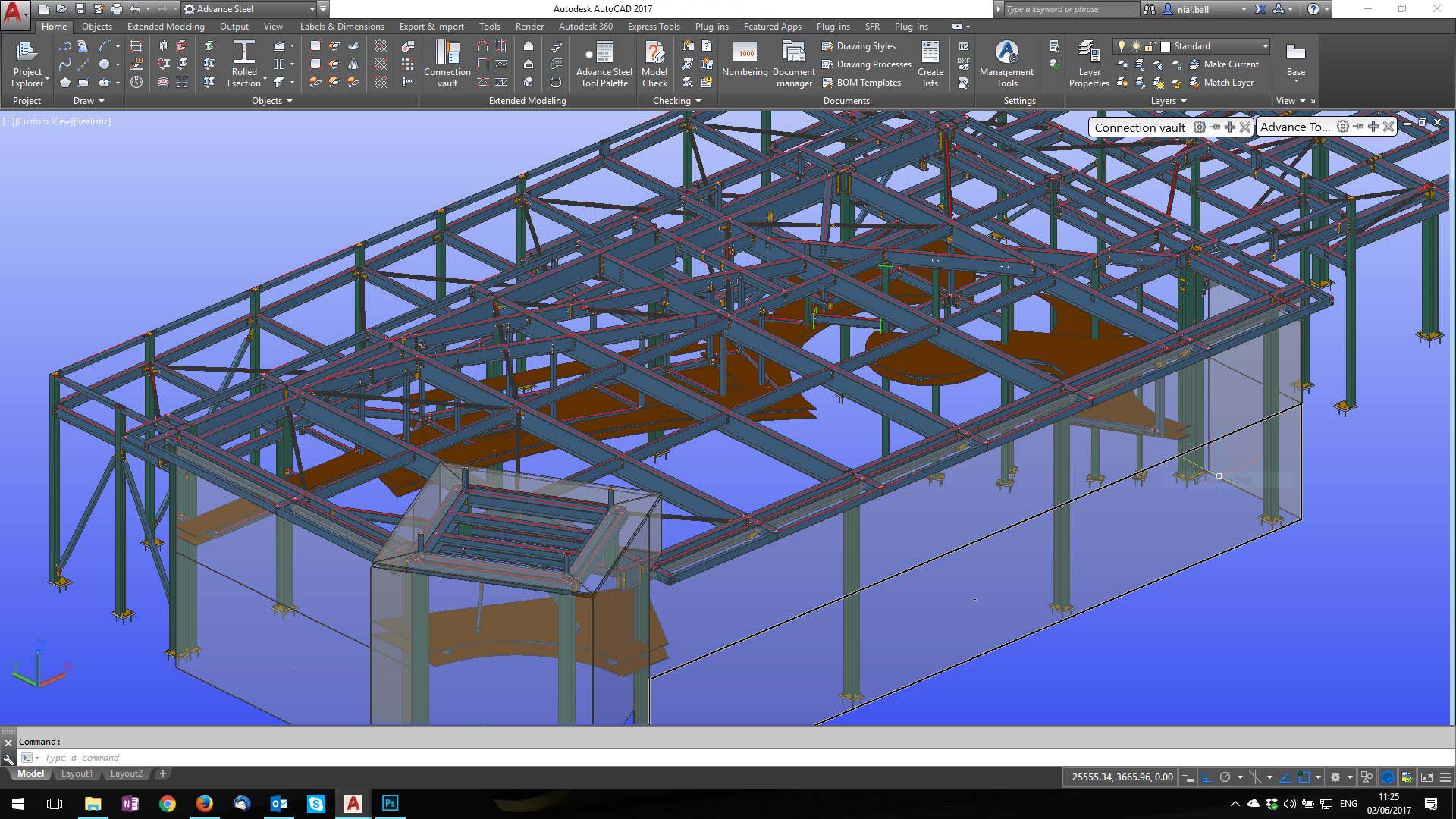Open the Workspace Switching gear in status bar
This screenshot has width=1456, height=819.
pos(1335,777)
